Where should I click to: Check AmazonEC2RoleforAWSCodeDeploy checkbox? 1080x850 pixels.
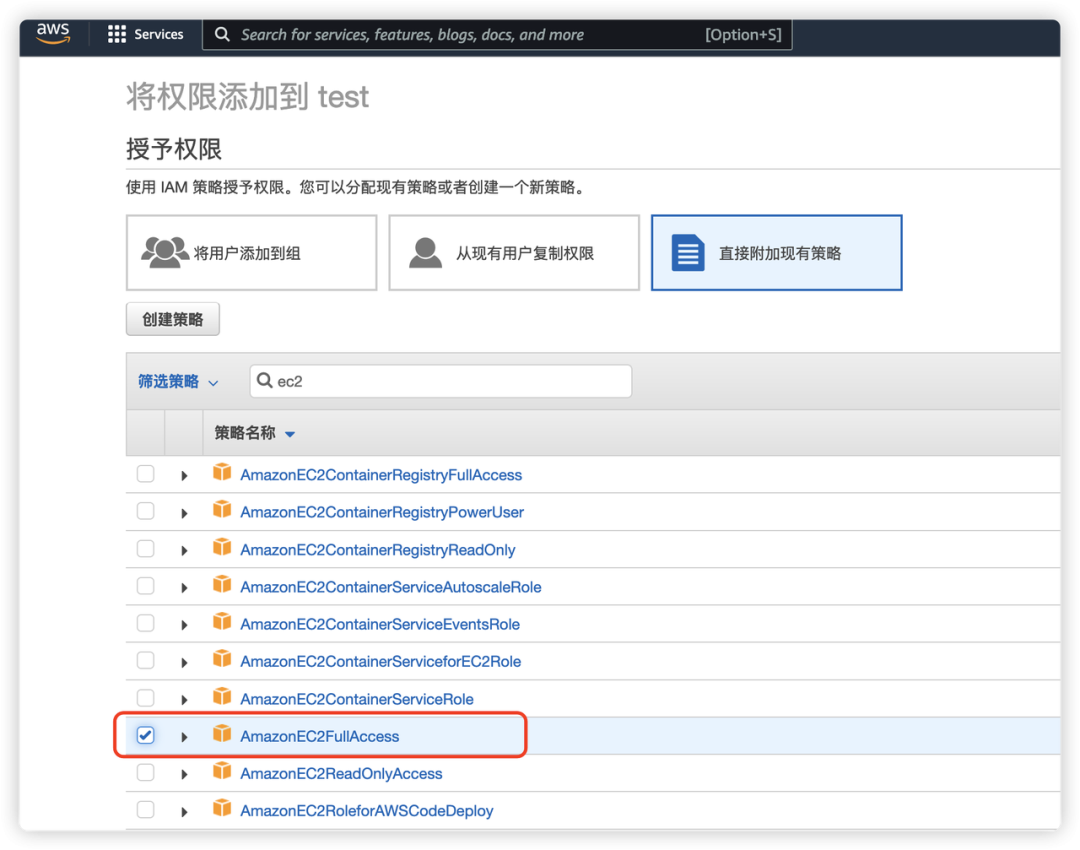(x=145, y=809)
